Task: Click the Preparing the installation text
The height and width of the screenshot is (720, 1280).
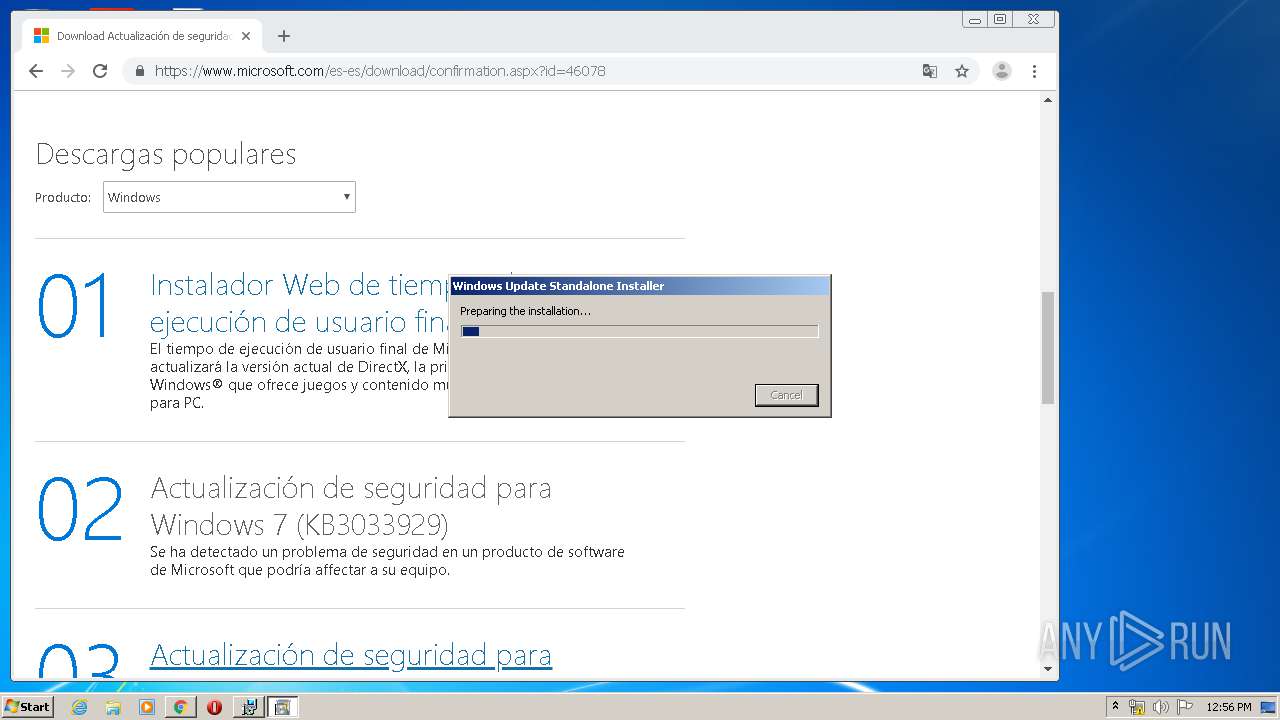Action: tap(525, 311)
